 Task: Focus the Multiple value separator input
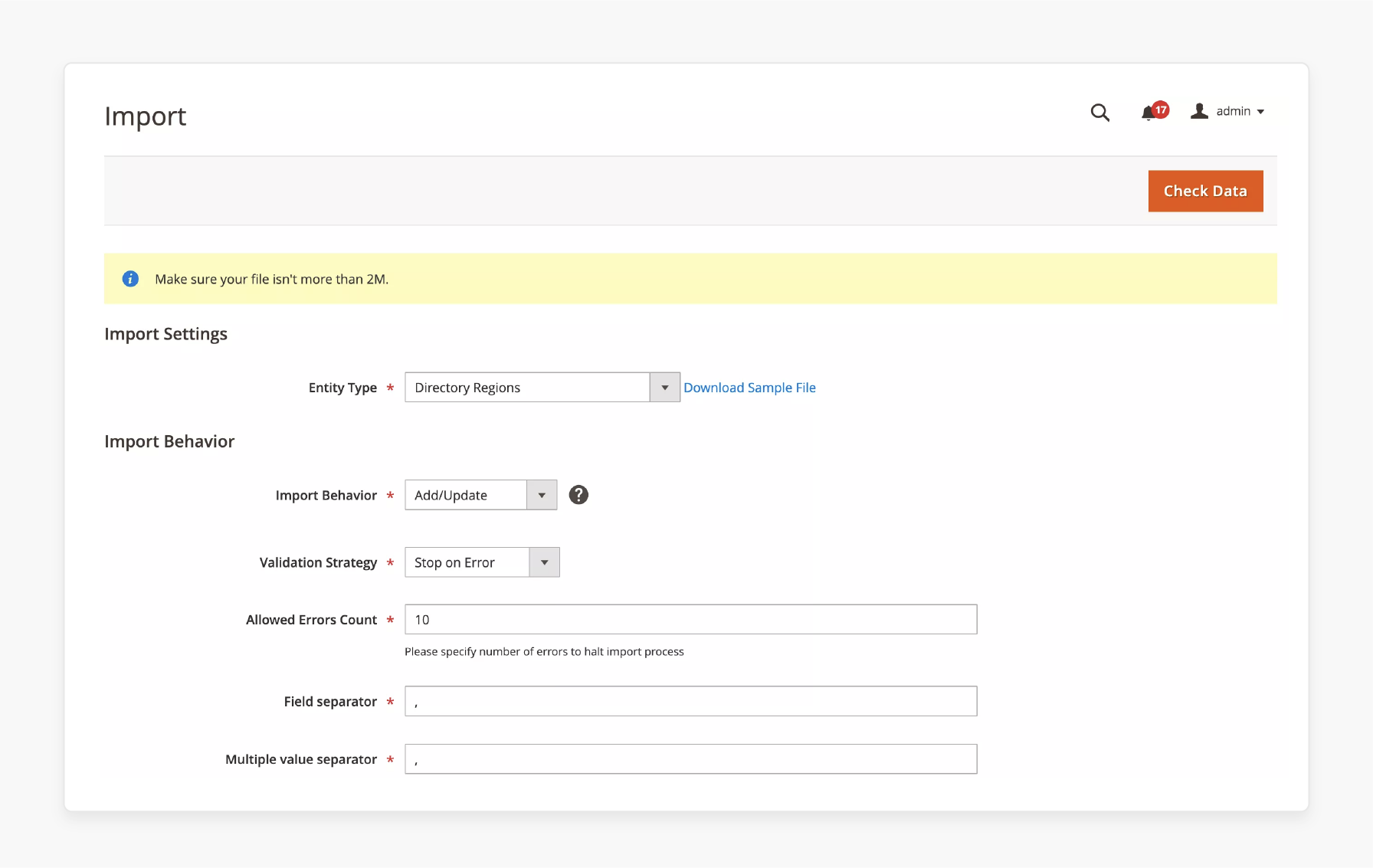(x=690, y=758)
